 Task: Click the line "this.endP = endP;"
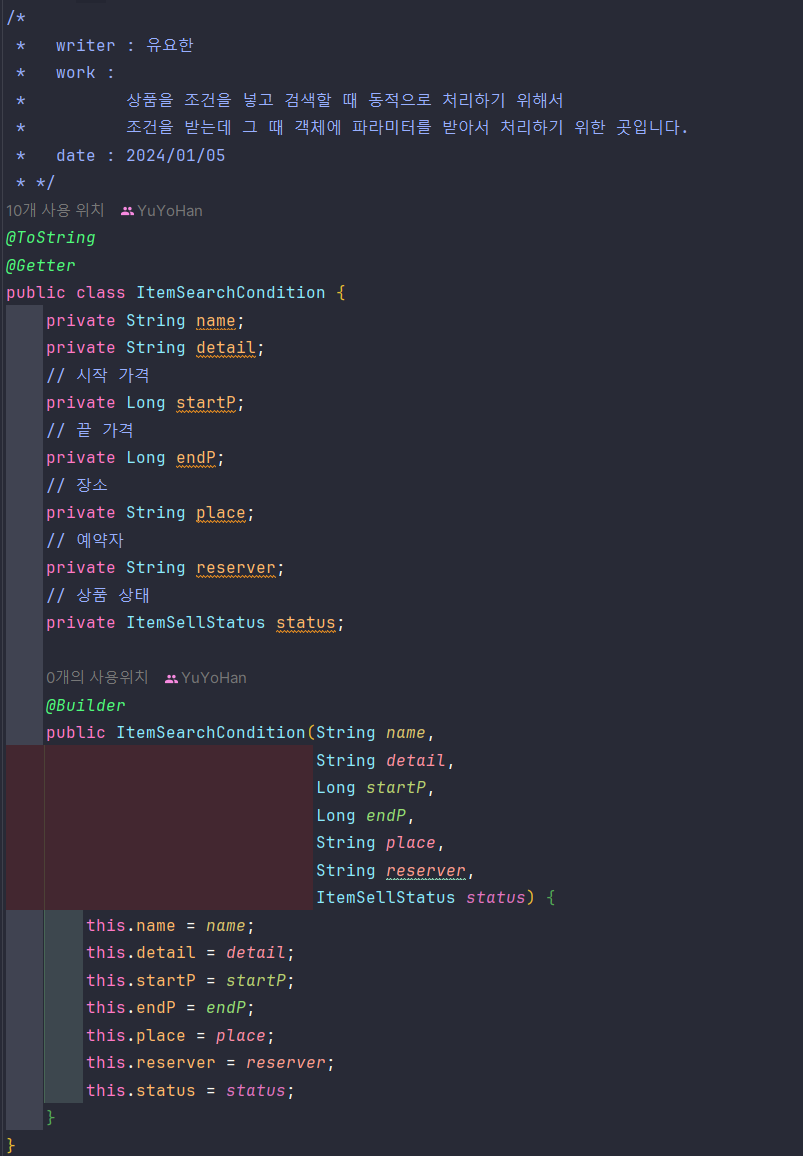coord(170,1008)
